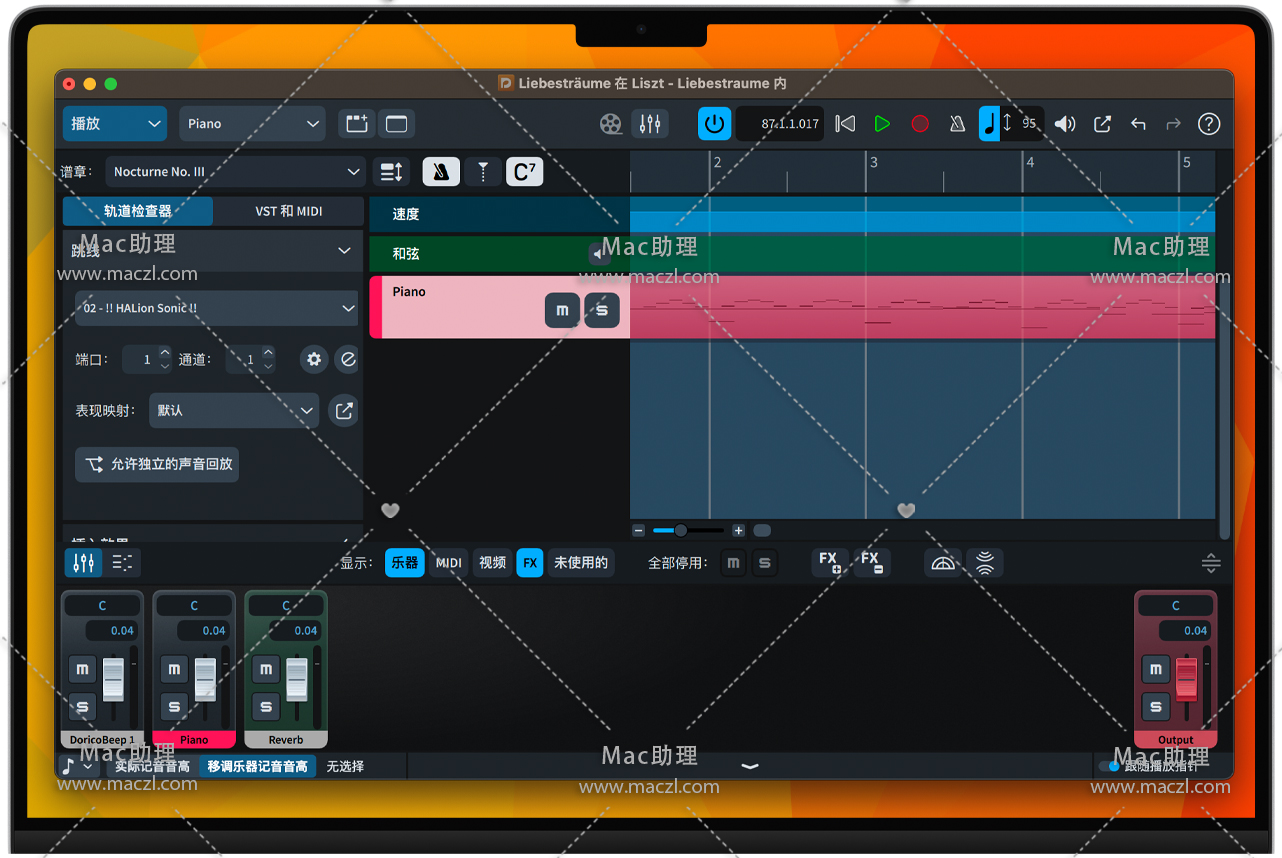Rewind to the beginning of the flow
Image resolution: width=1282 pixels, height=858 pixels.
[845, 124]
